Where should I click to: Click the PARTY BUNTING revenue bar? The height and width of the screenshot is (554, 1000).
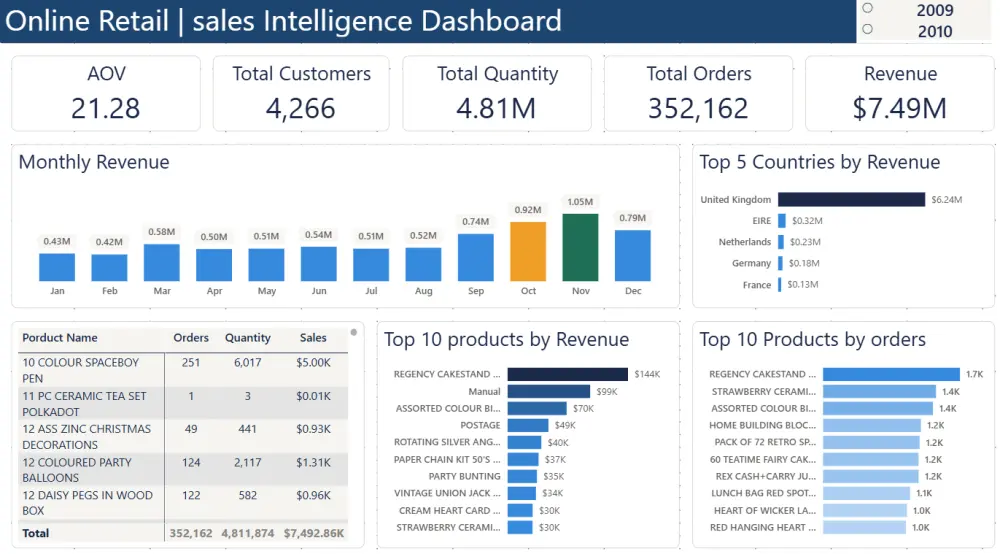pos(522,476)
